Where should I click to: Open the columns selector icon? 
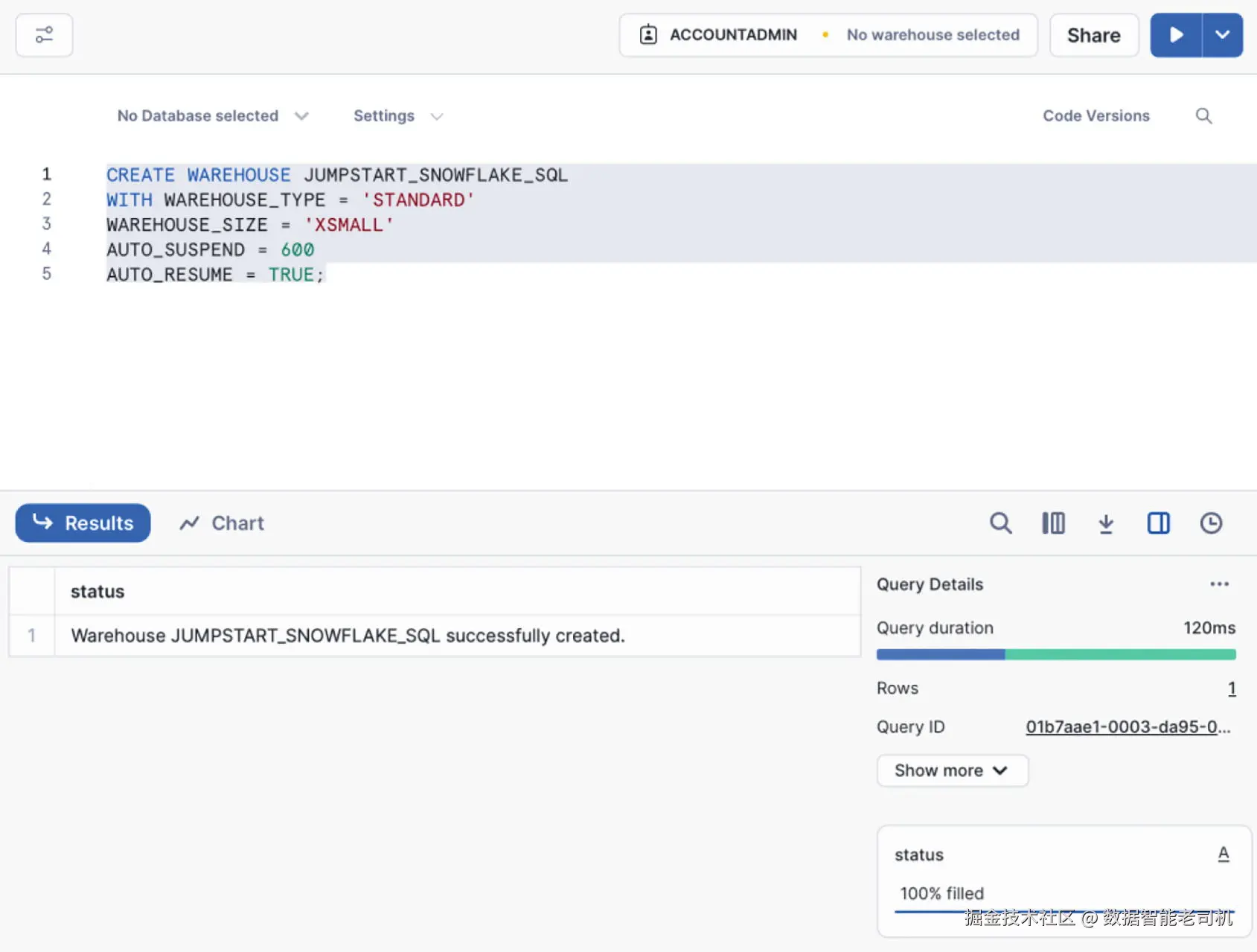tap(1053, 523)
